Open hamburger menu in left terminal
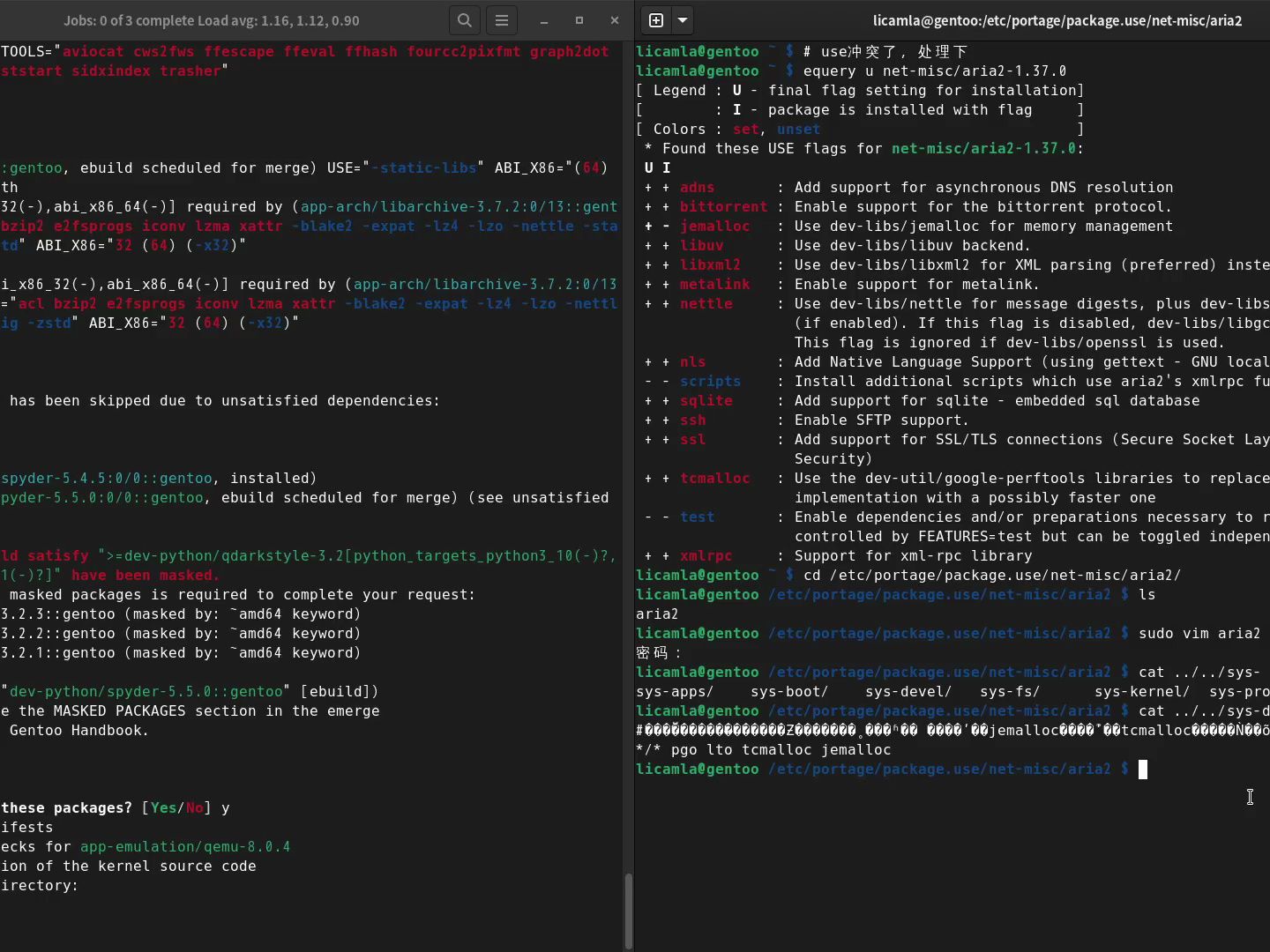1270x952 pixels. 502,20
